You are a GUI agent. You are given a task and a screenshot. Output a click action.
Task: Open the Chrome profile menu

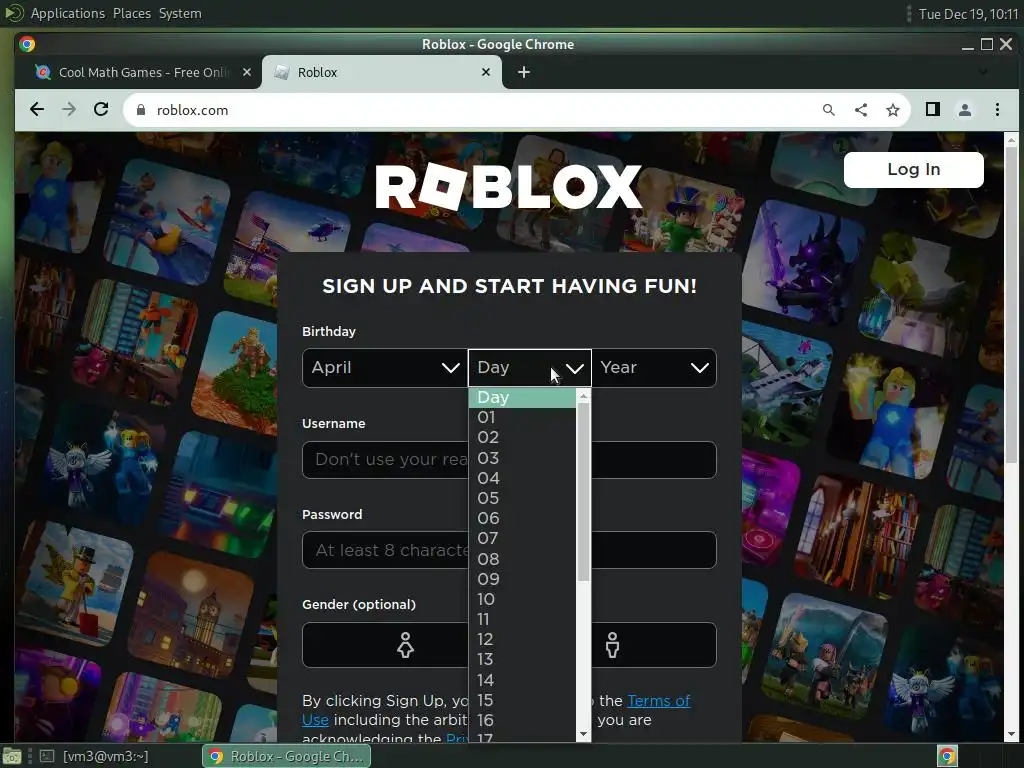coord(965,110)
